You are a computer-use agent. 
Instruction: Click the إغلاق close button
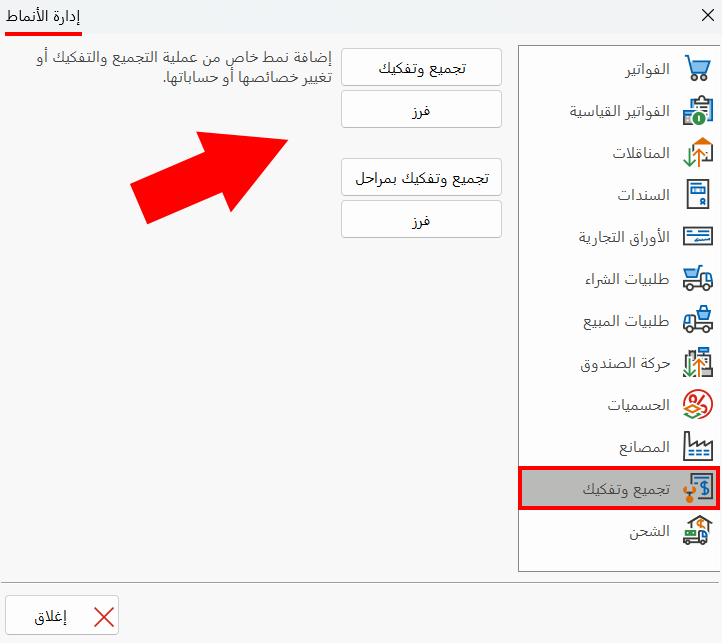[x=62, y=615]
